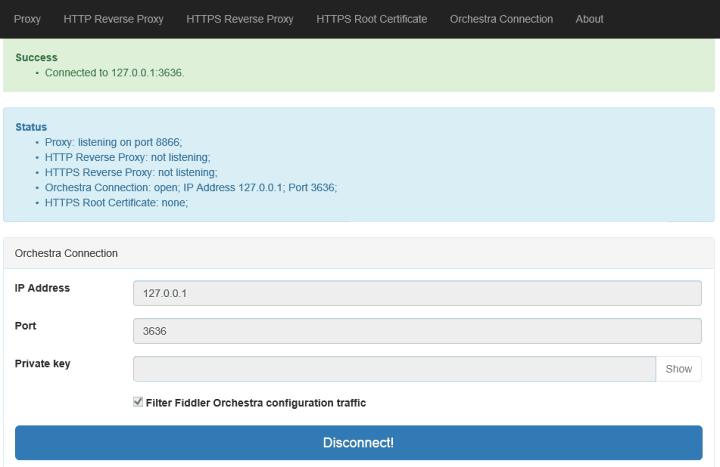The width and height of the screenshot is (720, 467).
Task: Click 'HTTPS Root Certificate: none;' status line
Action: [116, 203]
